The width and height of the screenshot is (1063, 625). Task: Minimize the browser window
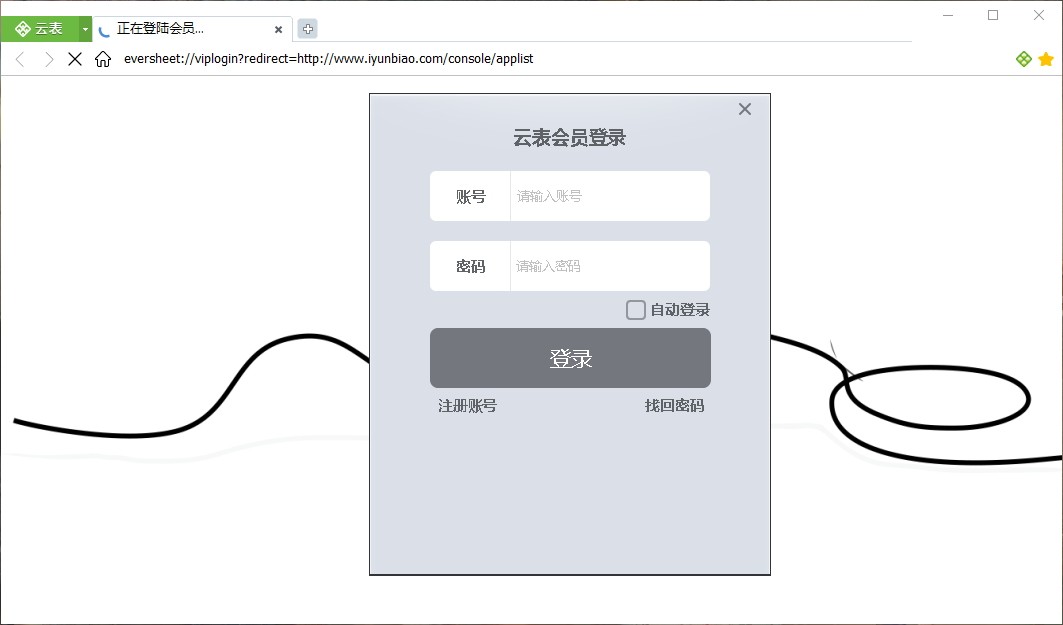[x=948, y=16]
